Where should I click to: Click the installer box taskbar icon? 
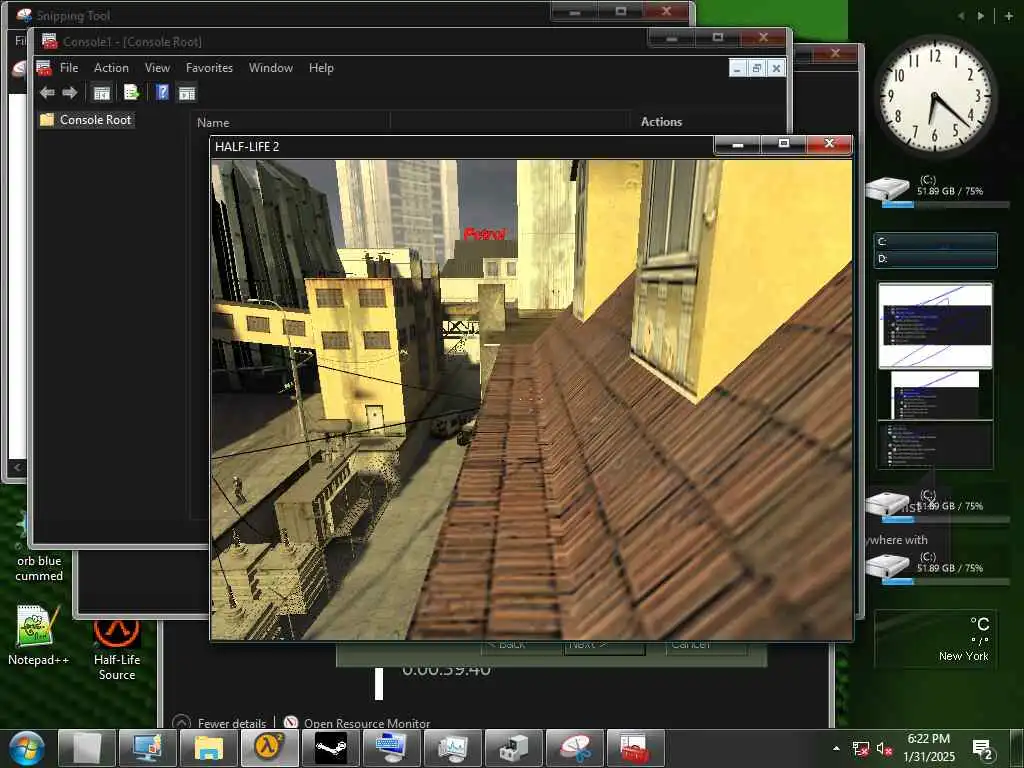click(x=513, y=748)
